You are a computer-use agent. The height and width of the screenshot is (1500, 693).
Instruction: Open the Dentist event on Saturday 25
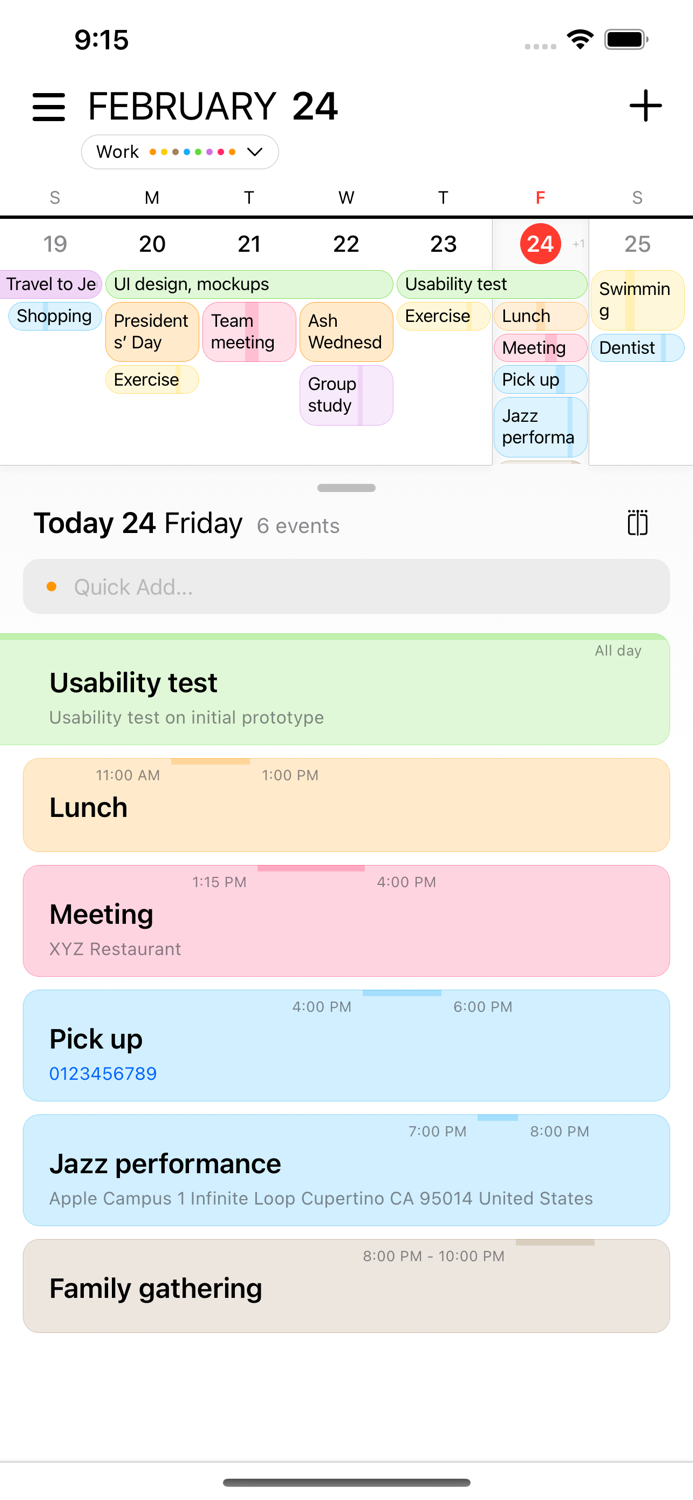pyautogui.click(x=637, y=347)
